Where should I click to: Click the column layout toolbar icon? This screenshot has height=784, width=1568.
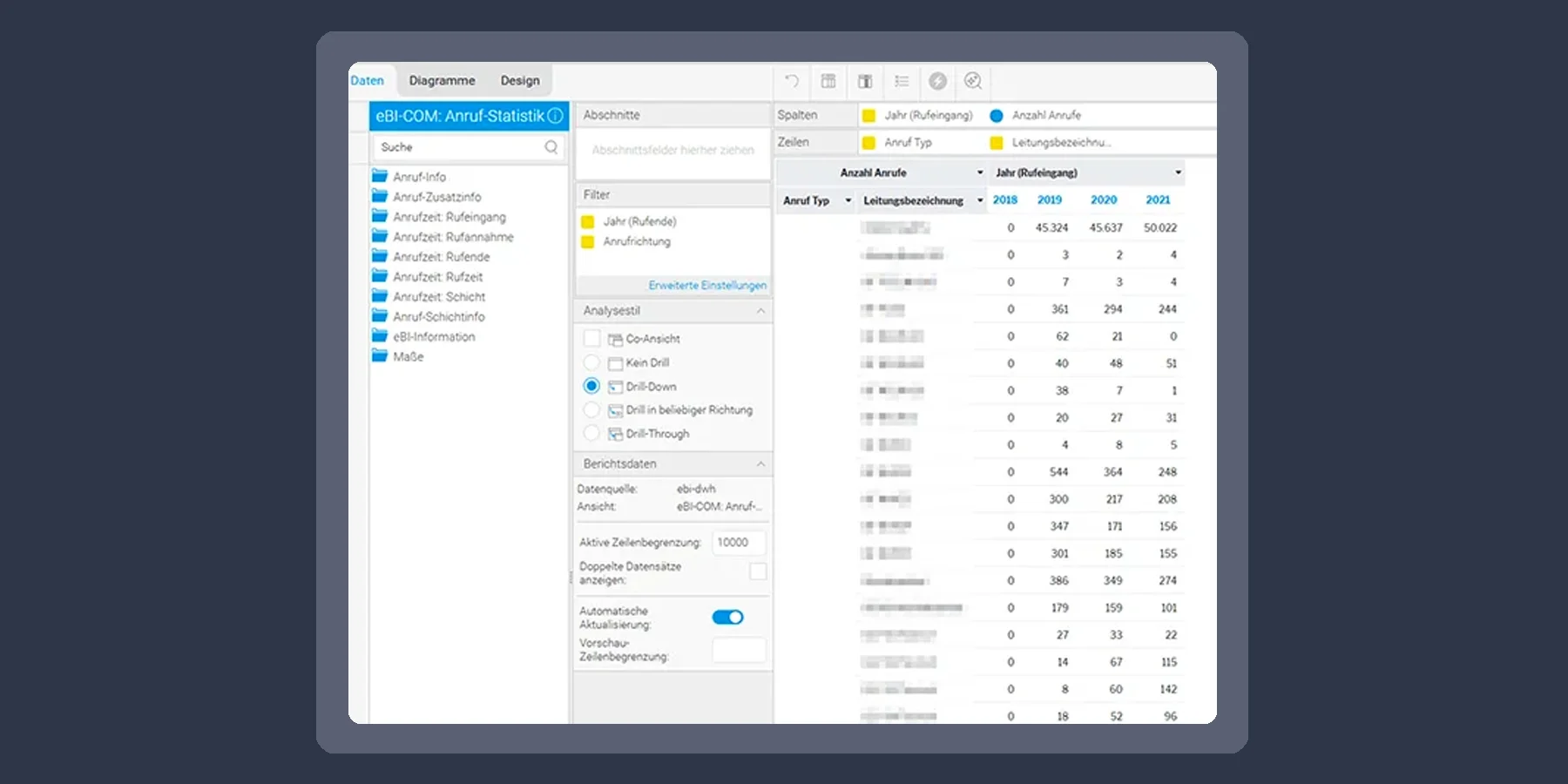865,81
